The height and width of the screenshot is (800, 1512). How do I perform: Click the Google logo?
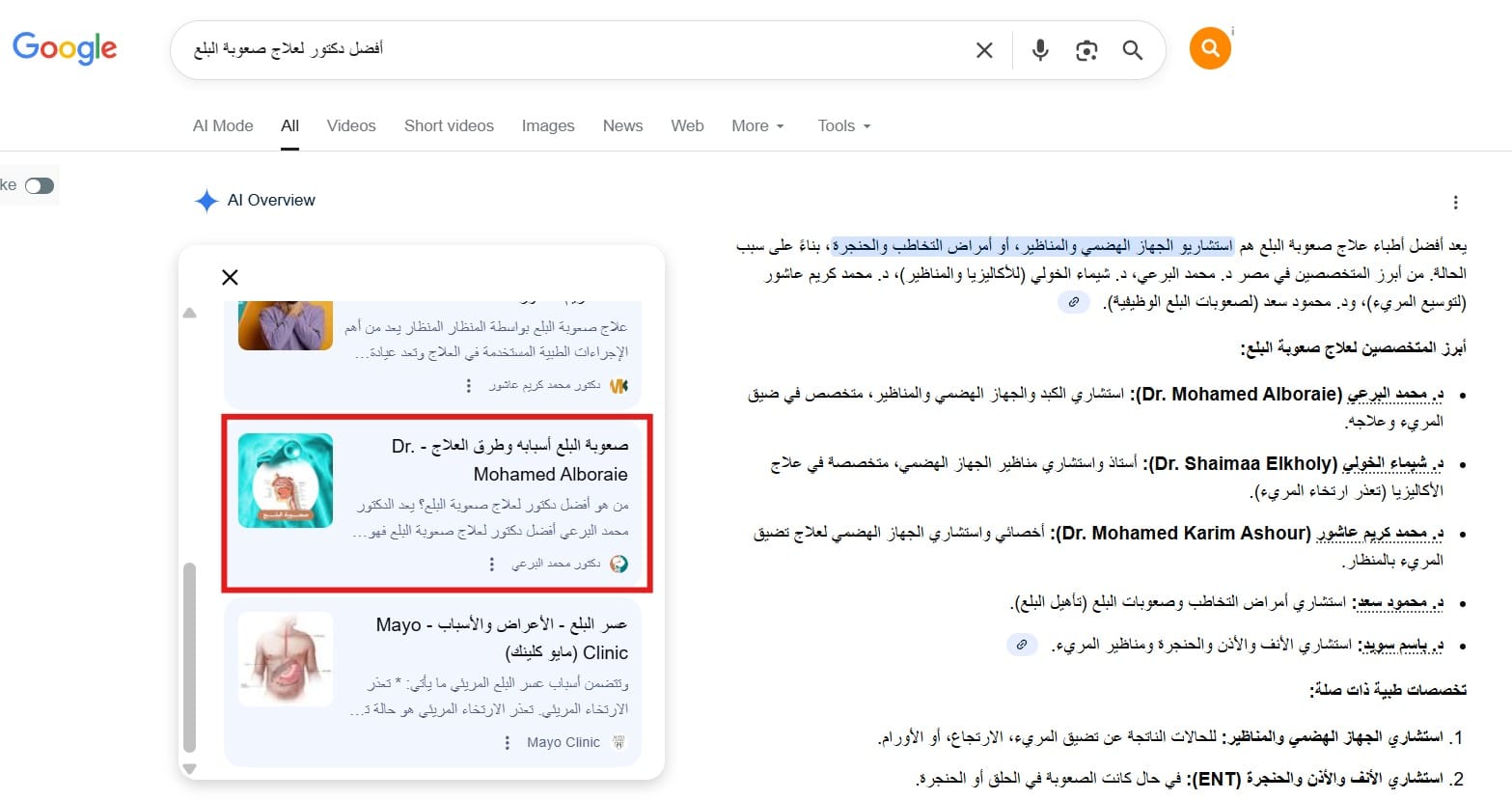click(x=65, y=48)
